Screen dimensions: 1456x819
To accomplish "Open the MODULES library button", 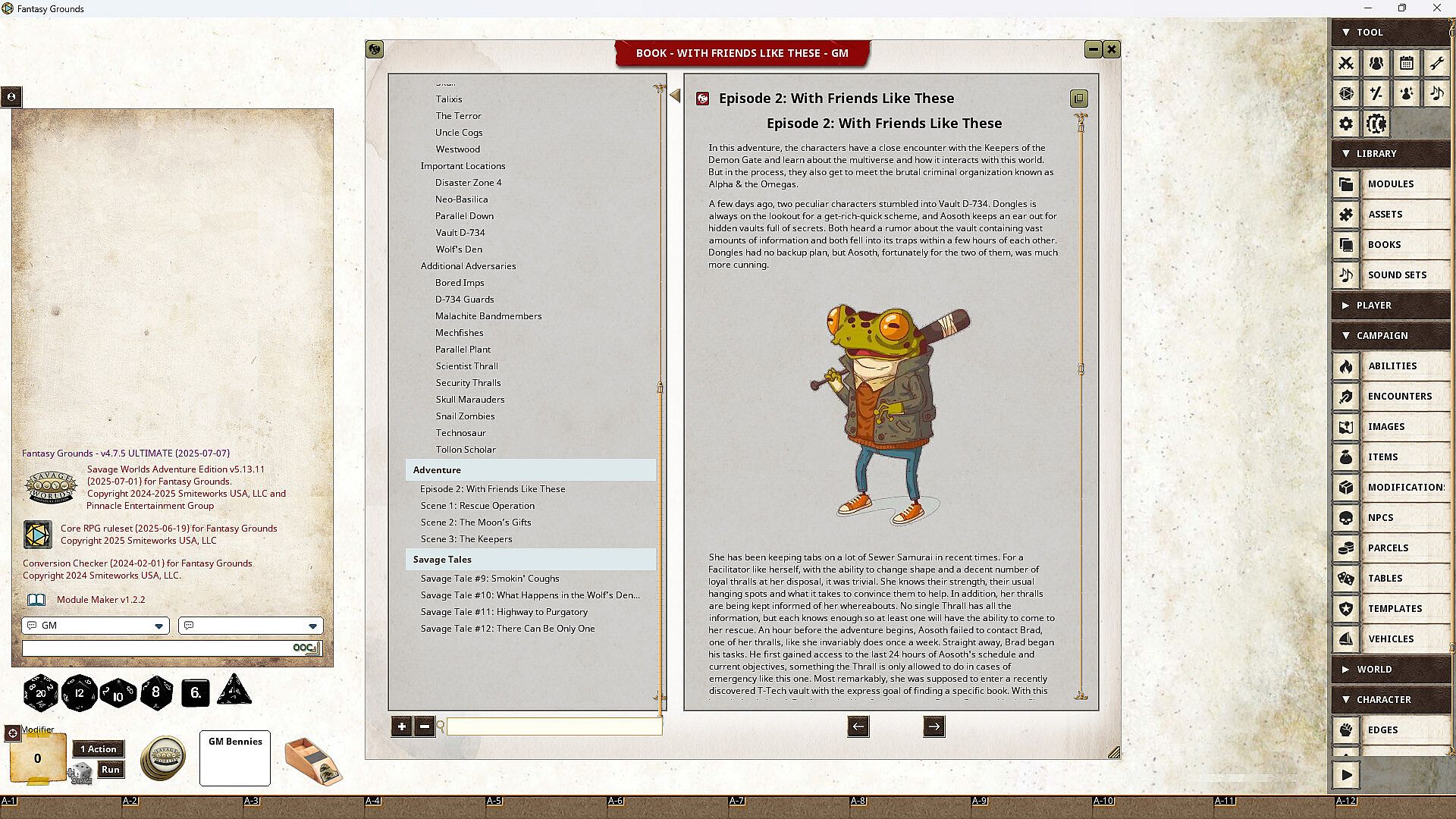I will [1390, 184].
